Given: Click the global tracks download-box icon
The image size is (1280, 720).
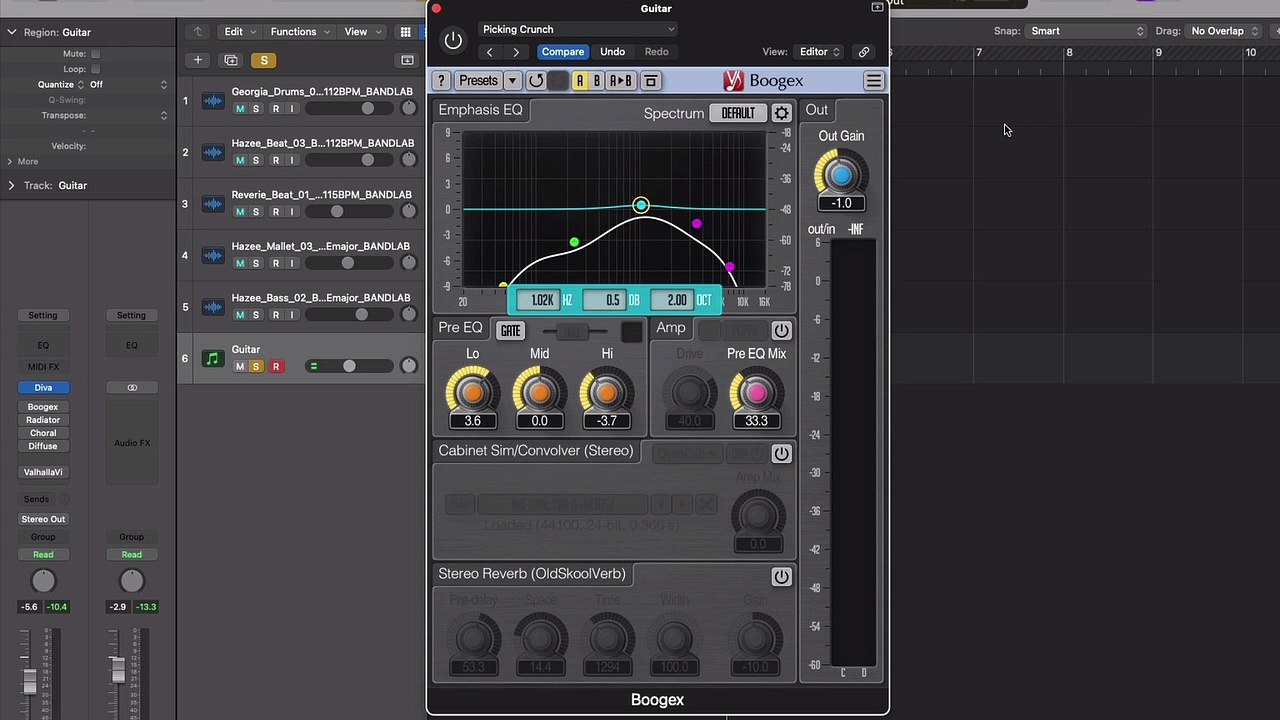Looking at the screenshot, I should (x=407, y=60).
